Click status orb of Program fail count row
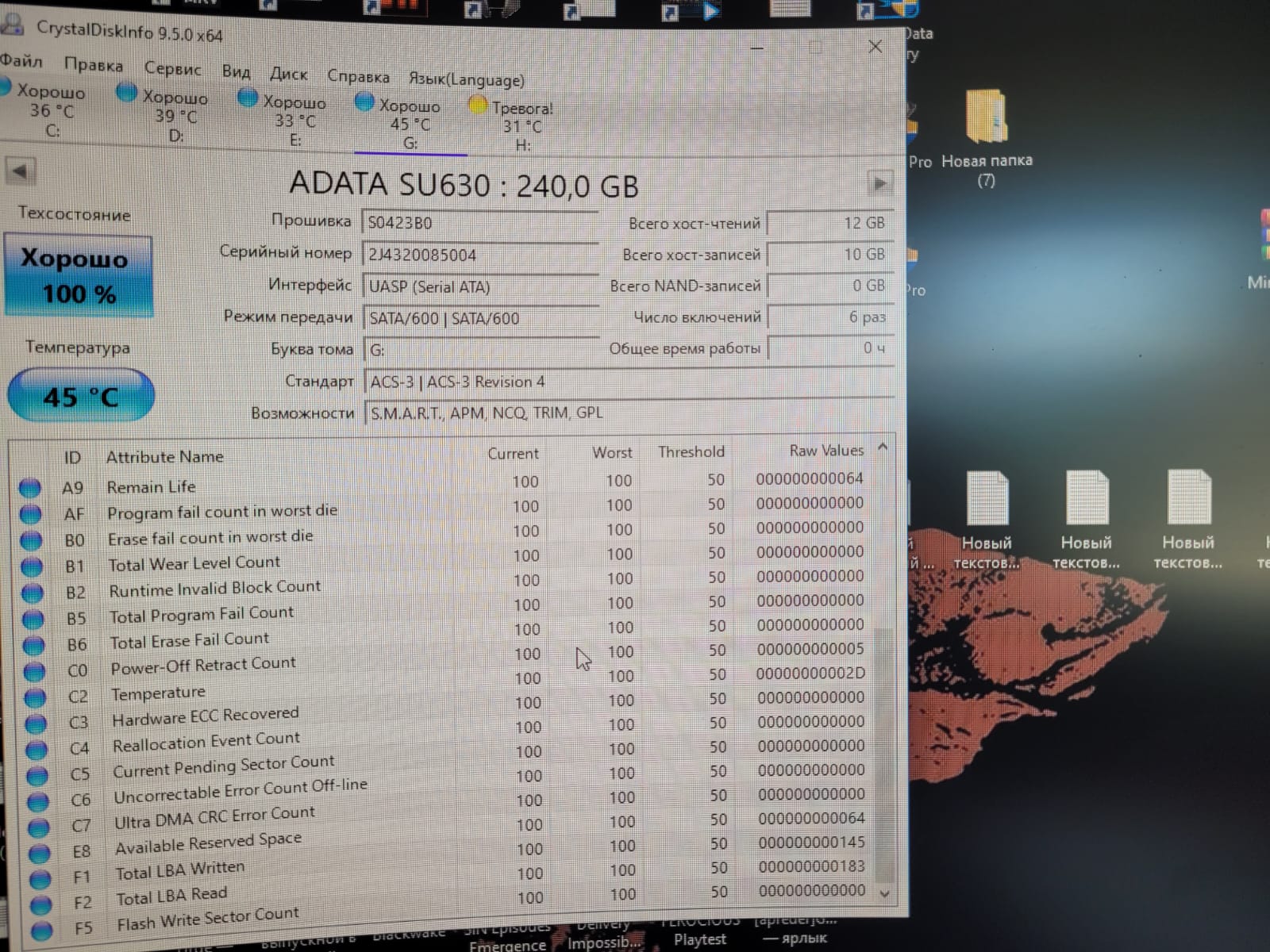Image resolution: width=1270 pixels, height=952 pixels. tap(30, 514)
